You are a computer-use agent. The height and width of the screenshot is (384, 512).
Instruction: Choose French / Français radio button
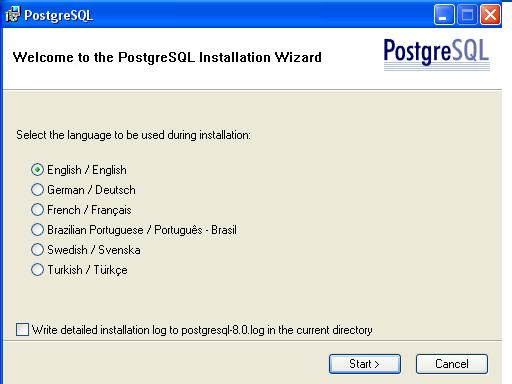37,210
